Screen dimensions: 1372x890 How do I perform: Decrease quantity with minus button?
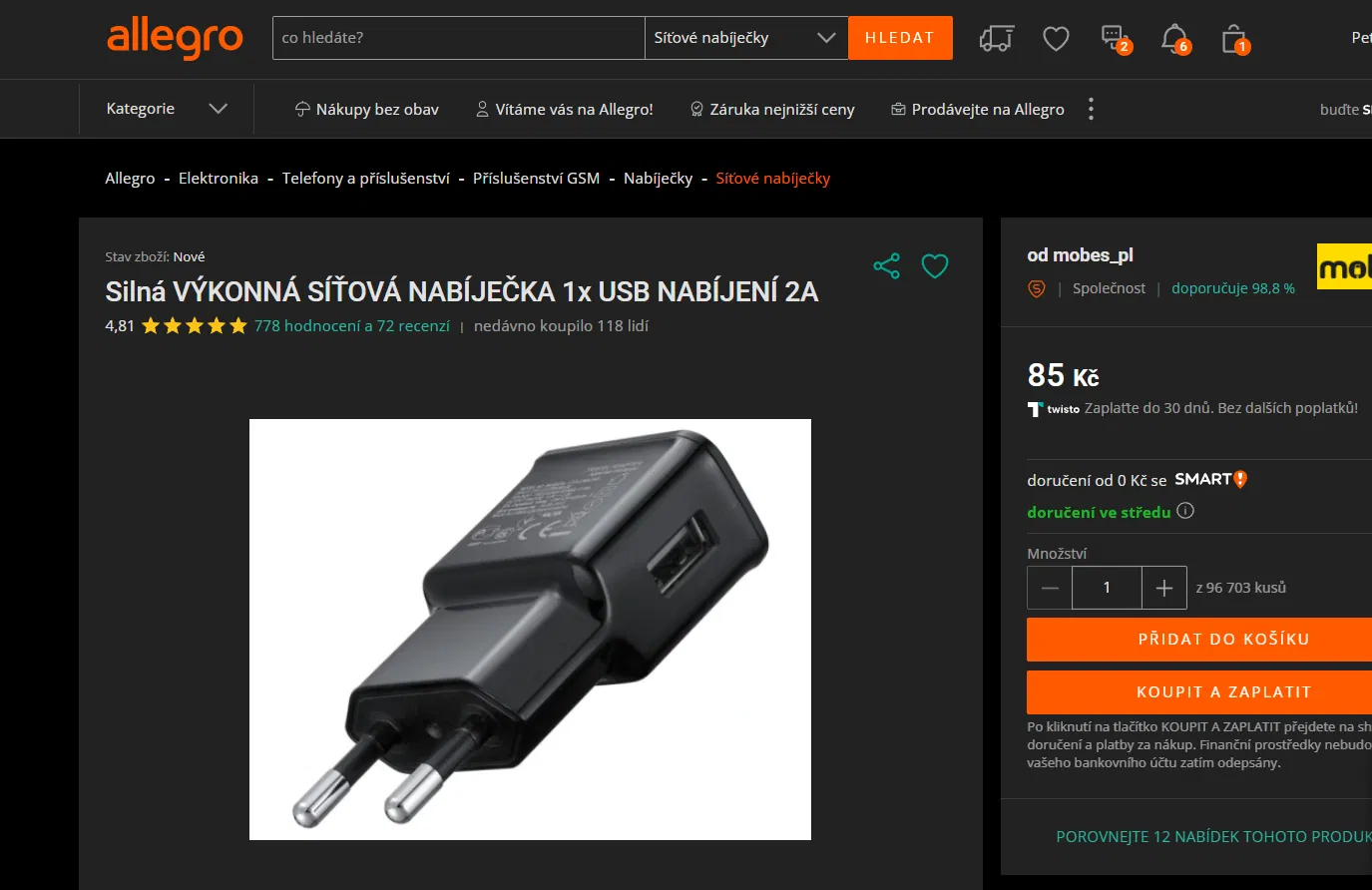[1050, 588]
